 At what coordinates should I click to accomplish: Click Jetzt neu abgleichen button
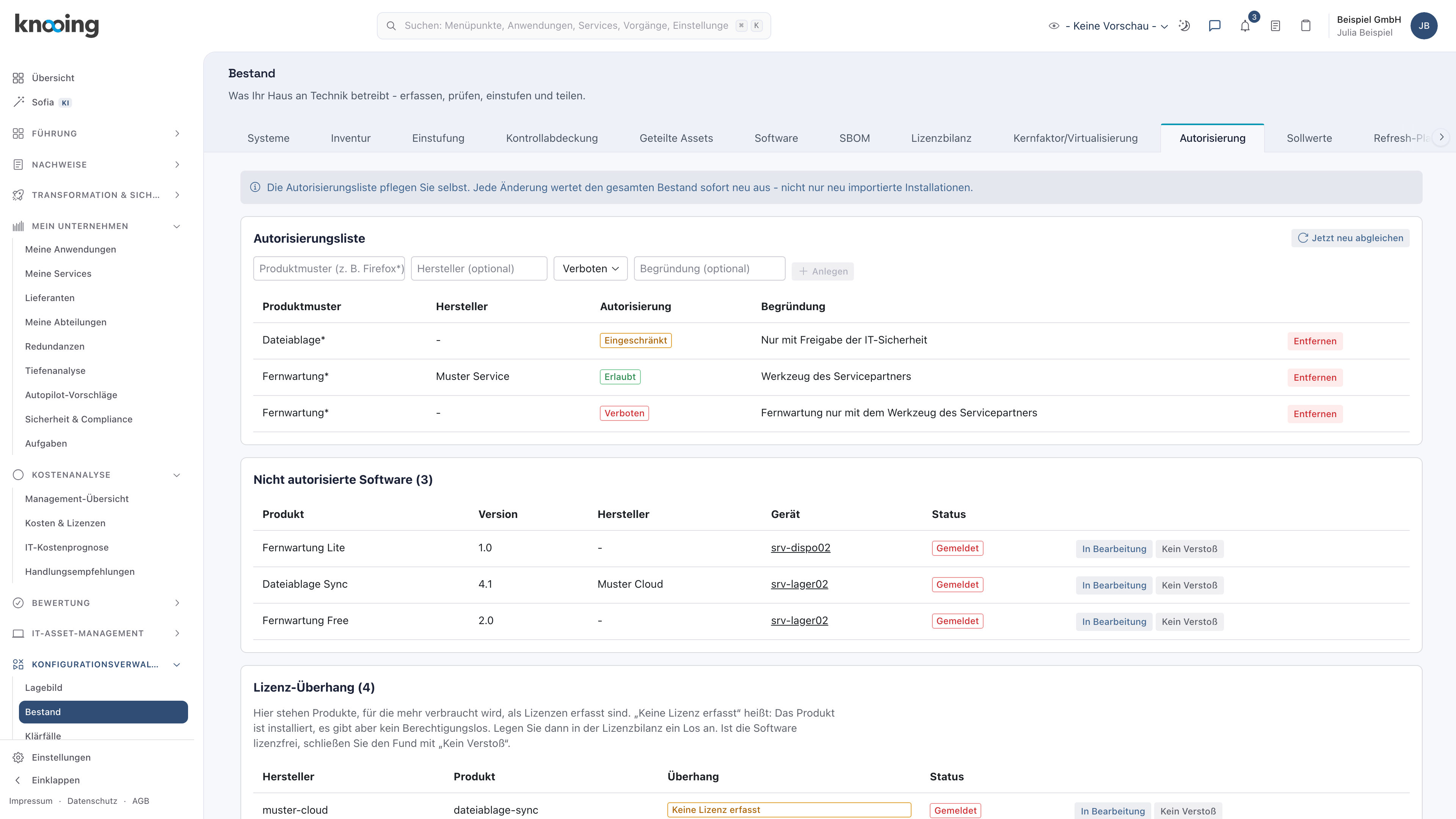[1350, 238]
